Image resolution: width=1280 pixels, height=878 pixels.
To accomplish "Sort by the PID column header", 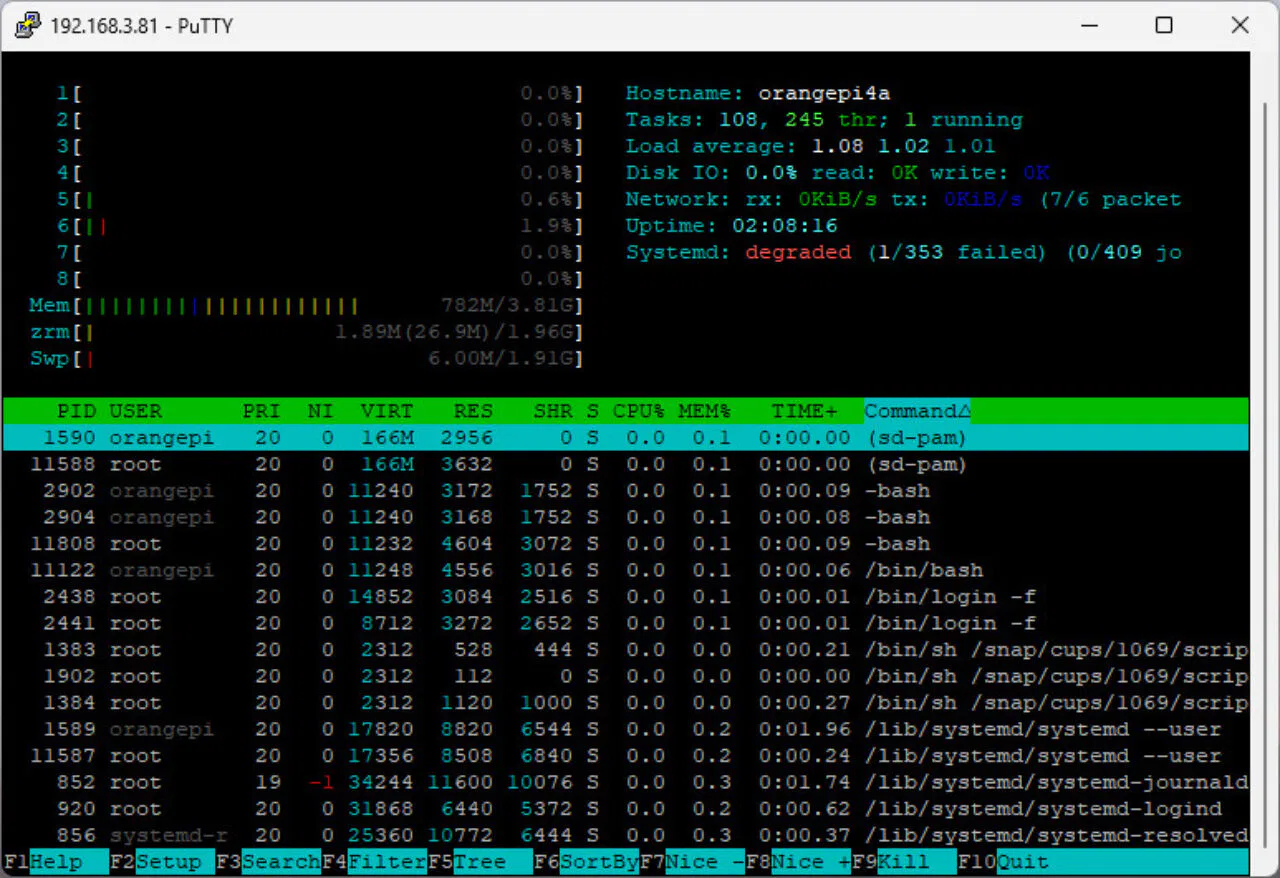I will [x=77, y=410].
